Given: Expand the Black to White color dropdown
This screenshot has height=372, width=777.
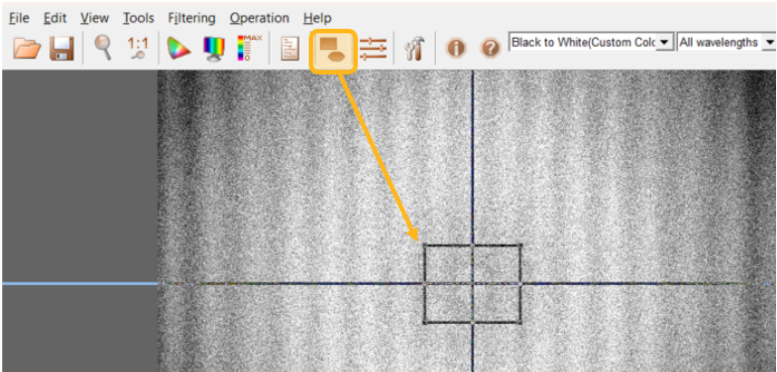Looking at the screenshot, I should pos(666,43).
